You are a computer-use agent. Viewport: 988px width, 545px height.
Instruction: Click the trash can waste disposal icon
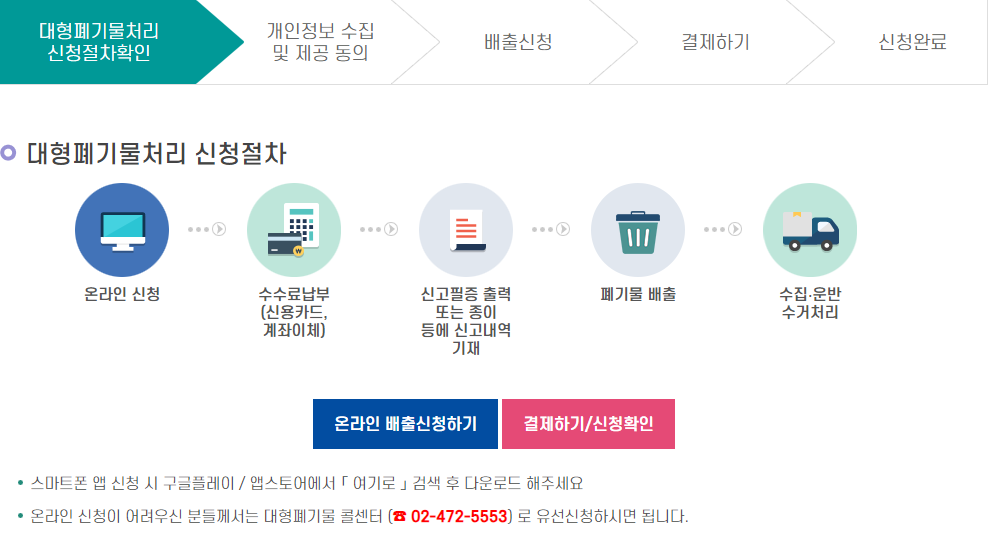[x=638, y=230]
